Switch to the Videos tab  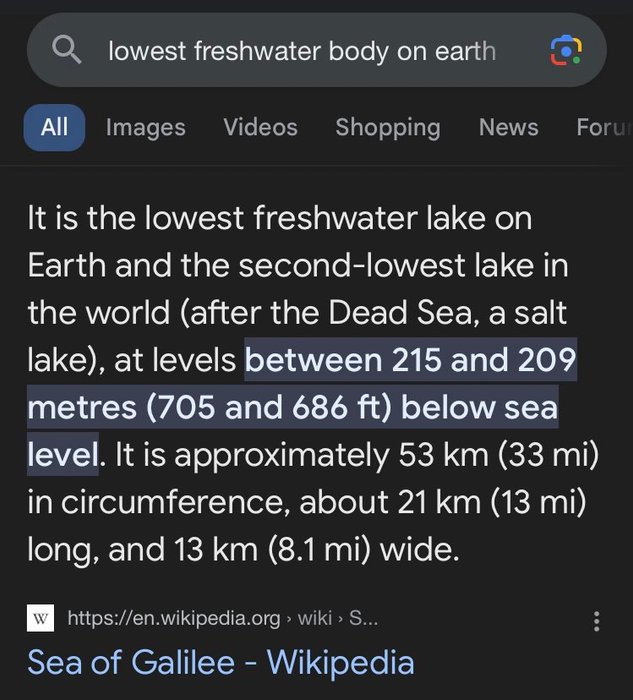pyautogui.click(x=260, y=127)
